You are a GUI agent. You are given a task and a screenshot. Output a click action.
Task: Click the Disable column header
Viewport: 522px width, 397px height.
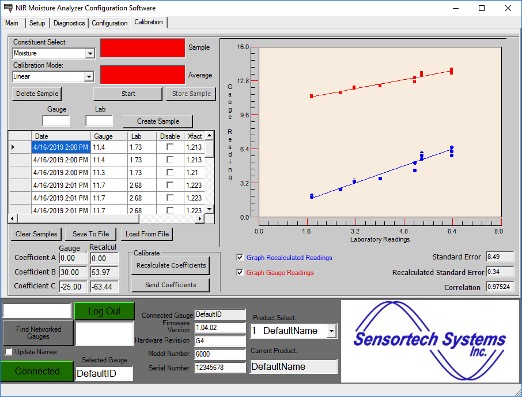170,136
